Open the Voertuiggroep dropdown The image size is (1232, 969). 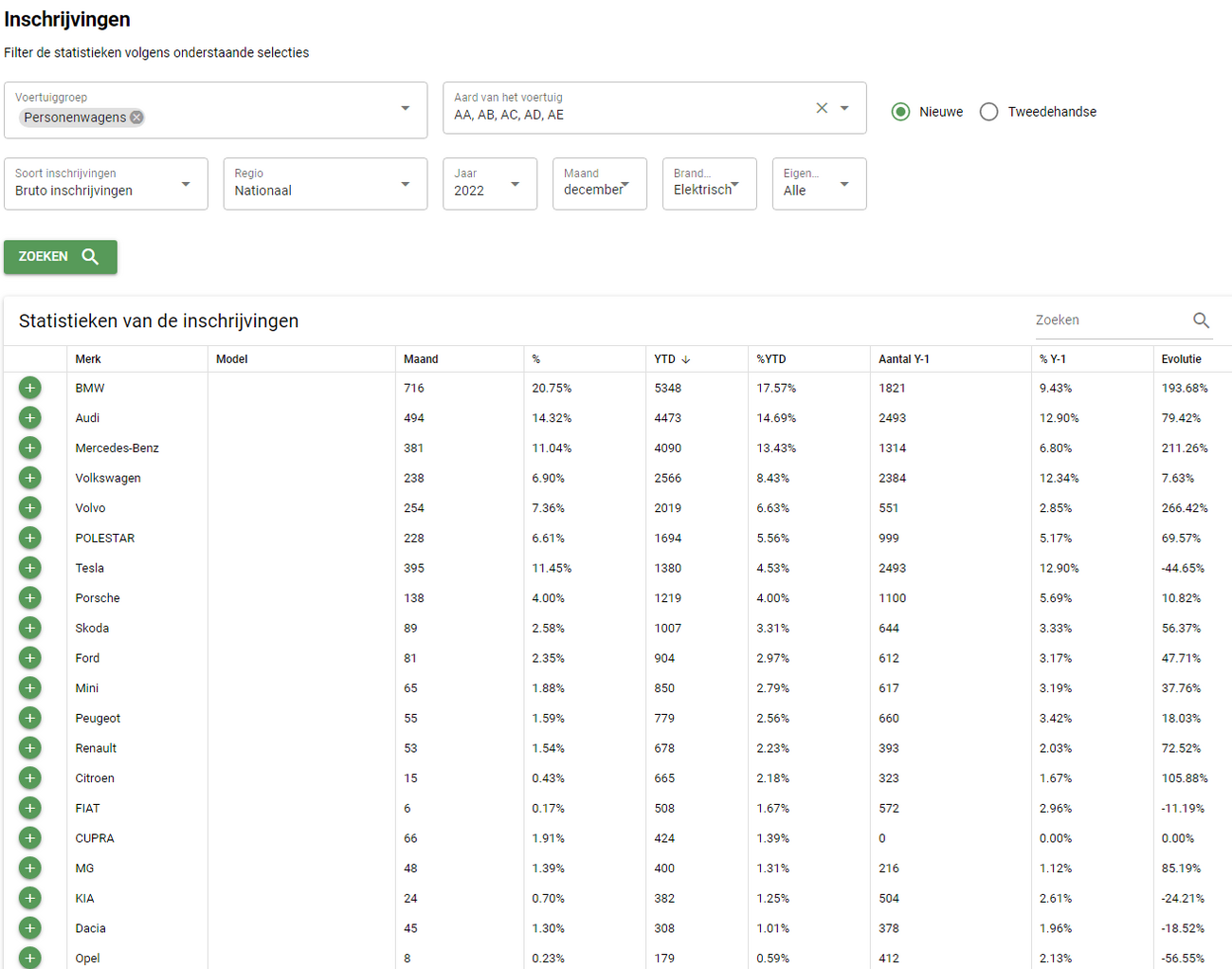point(216,110)
